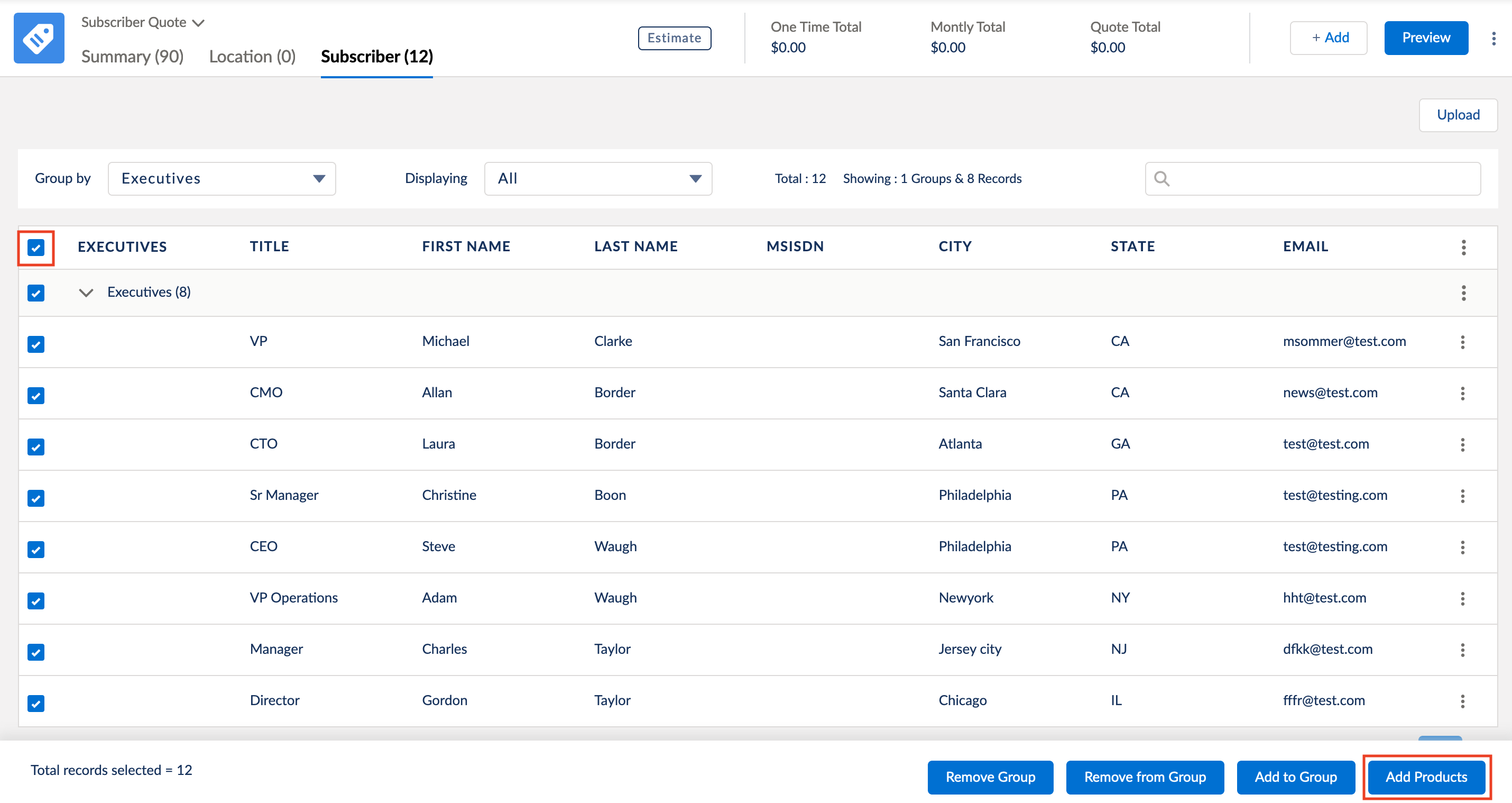The image size is (1512, 803).
Task: Click the fffr@test.com email cell
Action: coord(1324,700)
